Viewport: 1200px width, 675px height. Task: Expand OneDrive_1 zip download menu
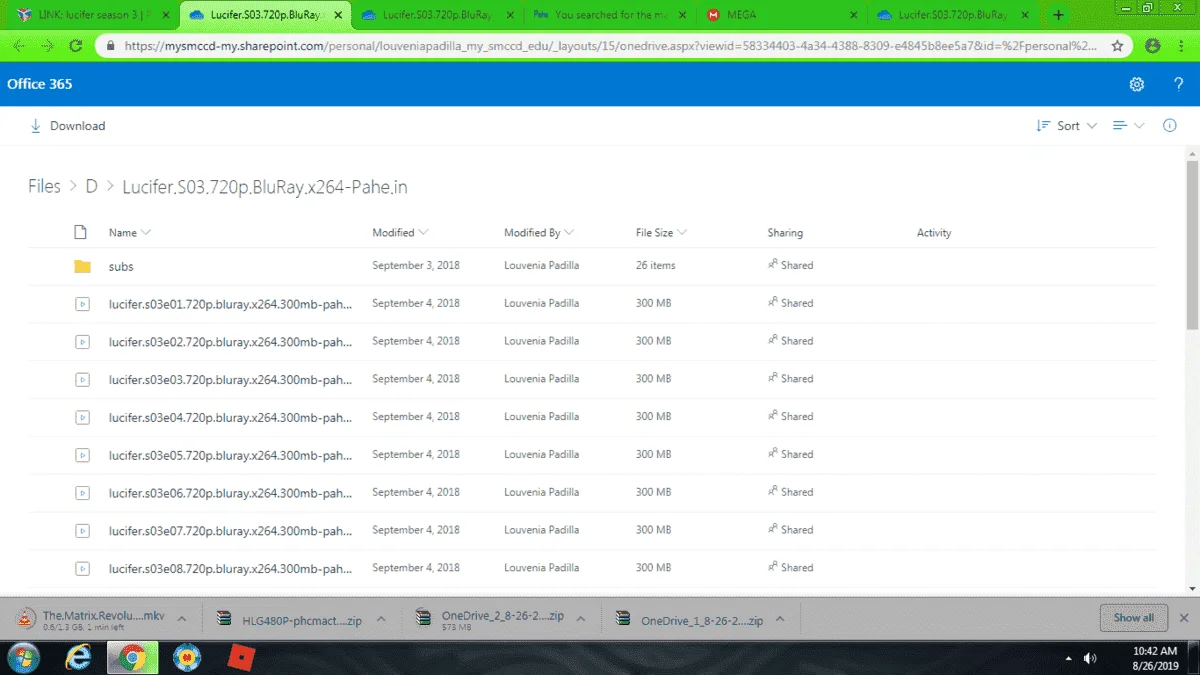click(x=780, y=619)
